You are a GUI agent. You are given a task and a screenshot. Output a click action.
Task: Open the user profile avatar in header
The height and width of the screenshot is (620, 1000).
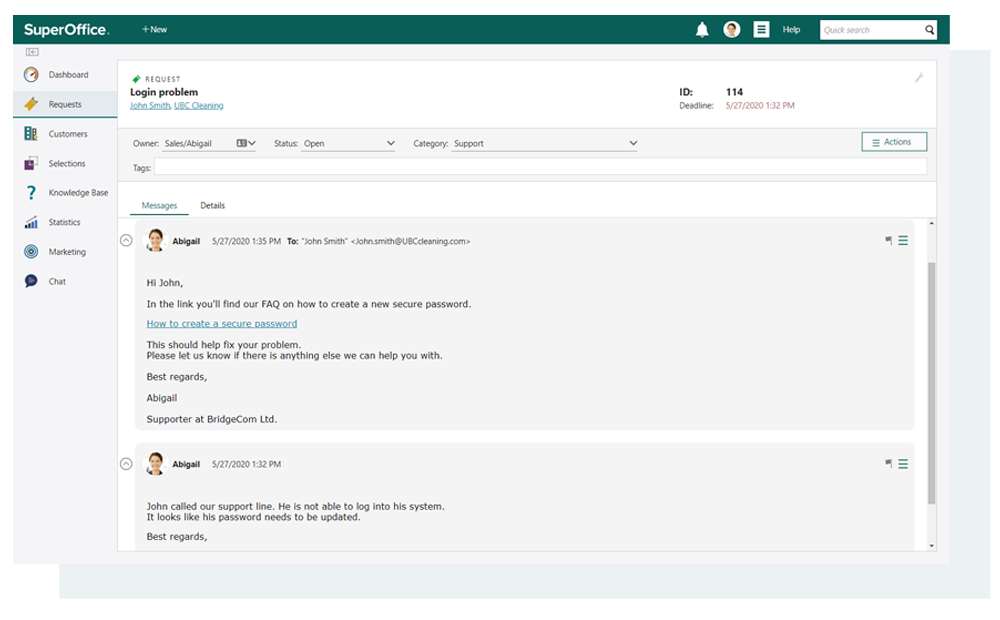pyautogui.click(x=732, y=29)
